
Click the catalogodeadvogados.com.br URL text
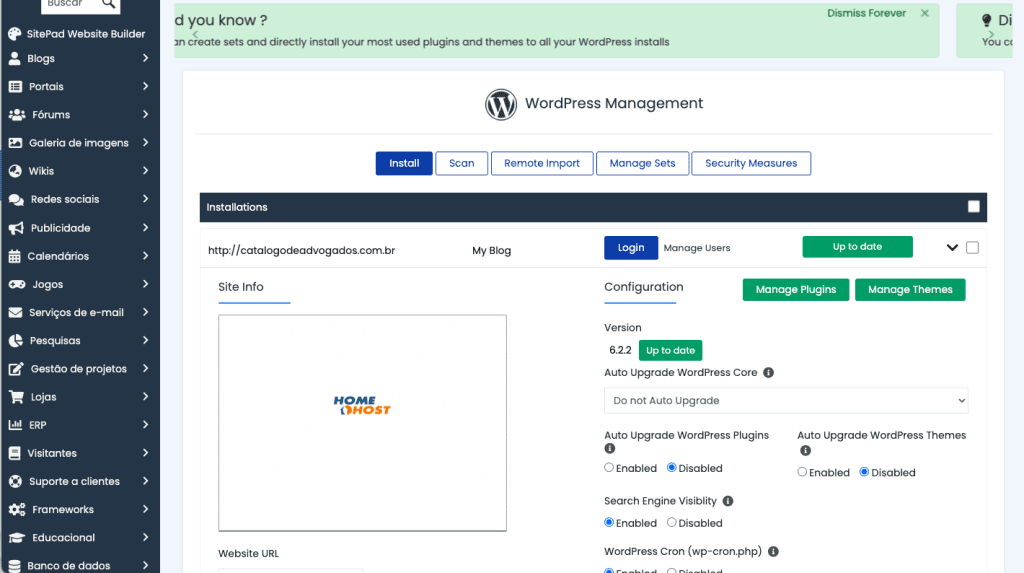[x=301, y=250]
